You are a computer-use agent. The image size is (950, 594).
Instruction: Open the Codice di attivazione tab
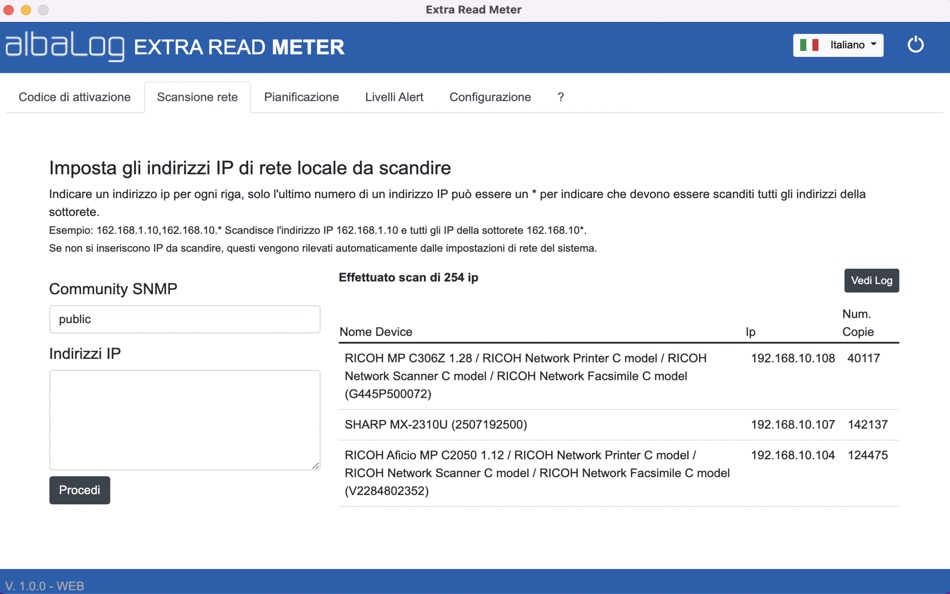[x=75, y=97]
